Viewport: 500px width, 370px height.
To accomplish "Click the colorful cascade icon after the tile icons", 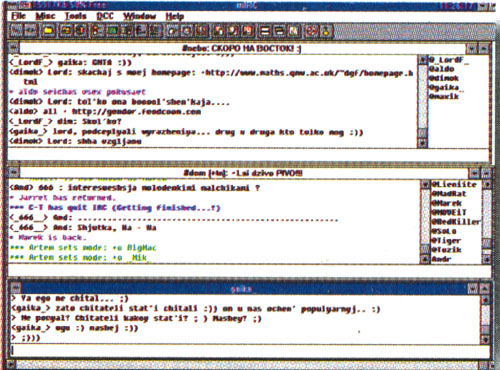I will [293, 31].
